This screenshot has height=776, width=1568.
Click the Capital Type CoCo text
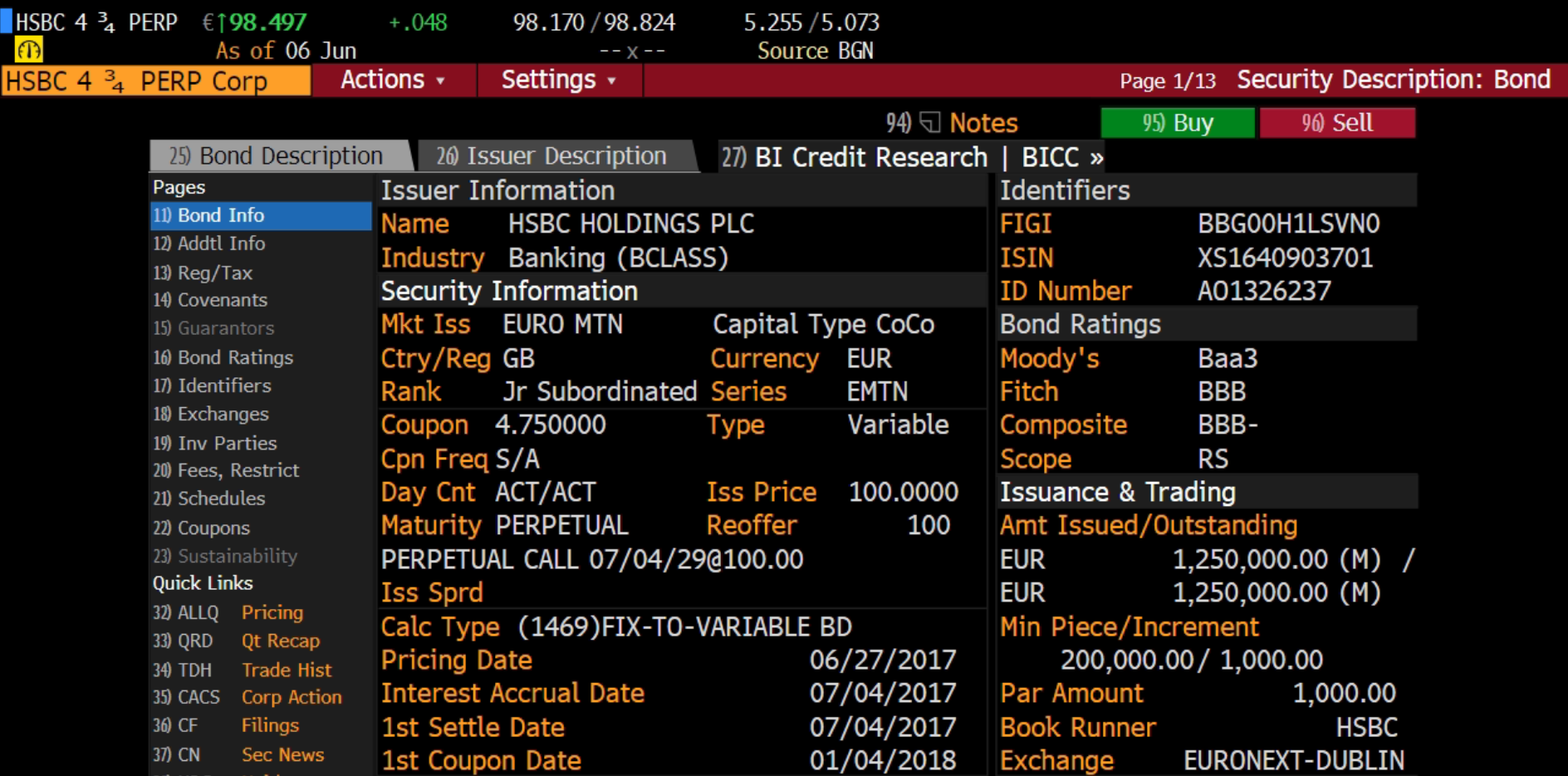pyautogui.click(x=824, y=324)
